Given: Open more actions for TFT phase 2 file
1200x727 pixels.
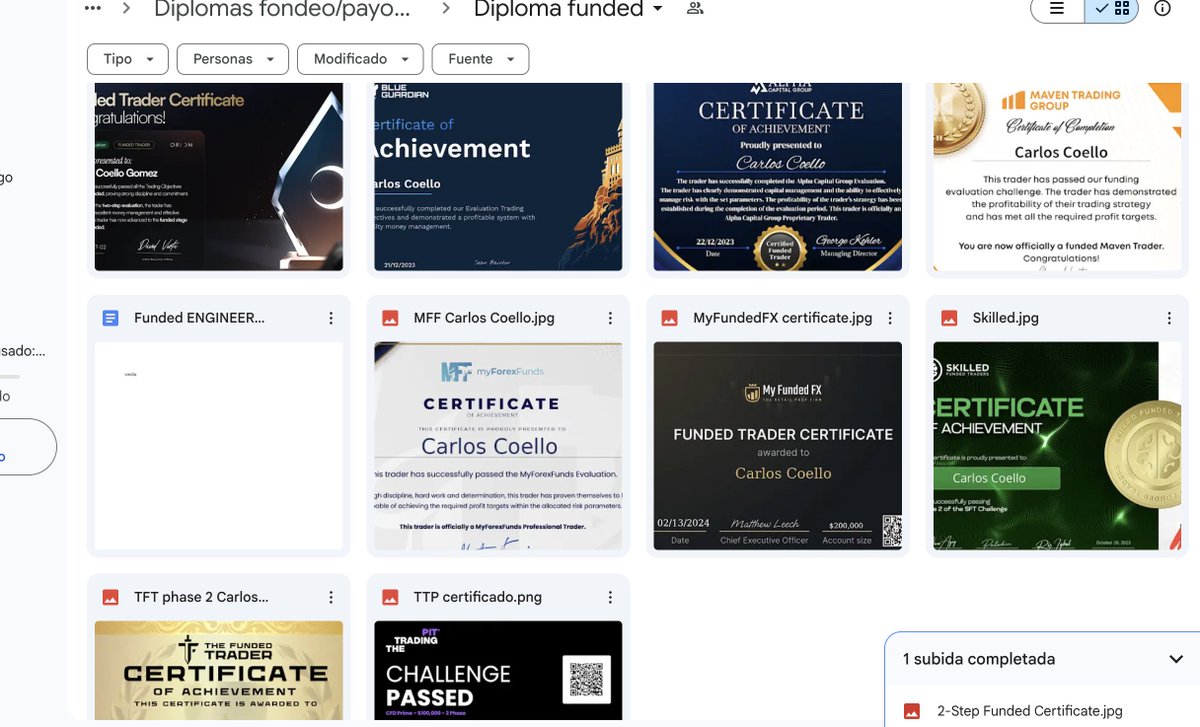Looking at the screenshot, I should (x=331, y=597).
